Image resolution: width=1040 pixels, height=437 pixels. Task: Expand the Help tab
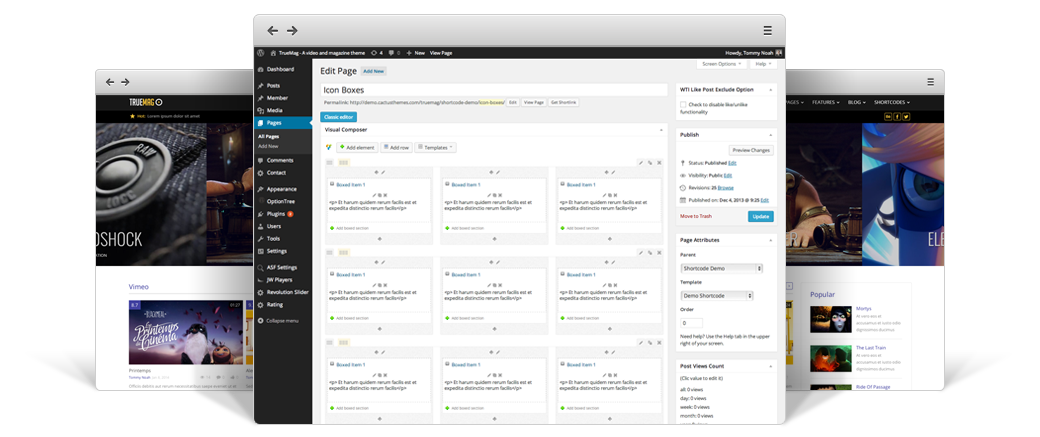(763, 64)
